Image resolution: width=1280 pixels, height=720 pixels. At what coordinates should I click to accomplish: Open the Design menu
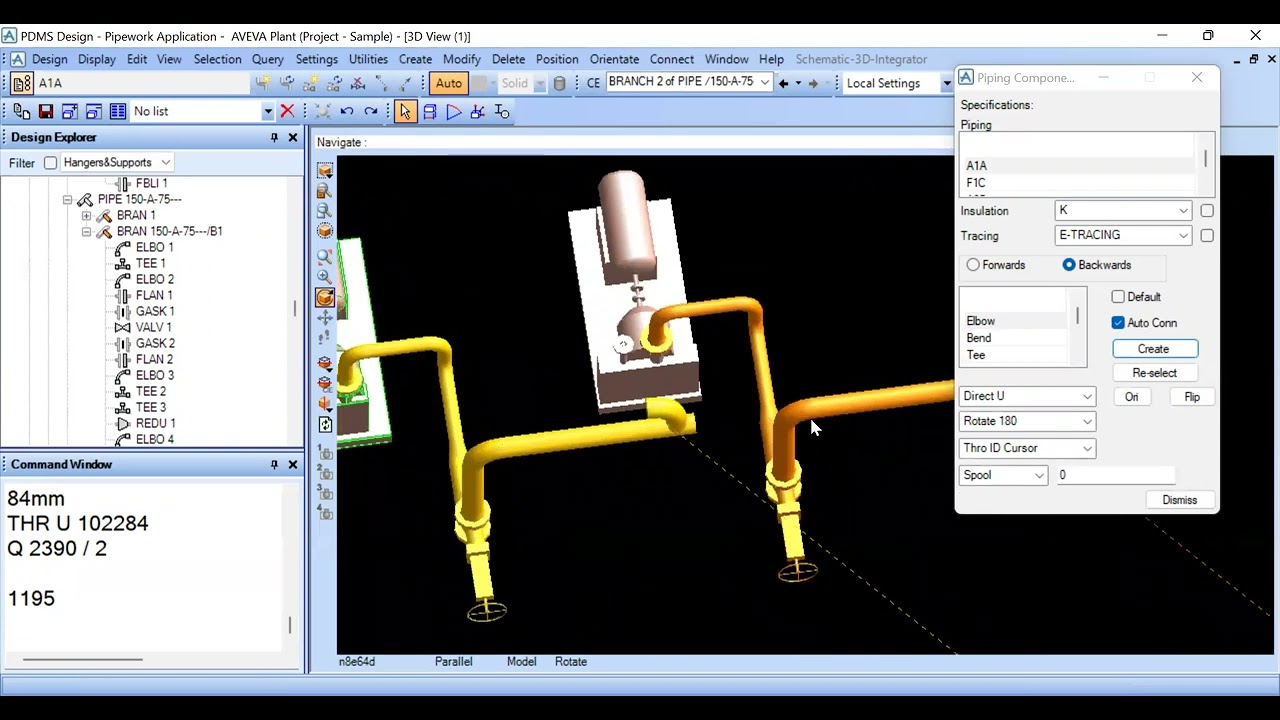tap(49, 59)
